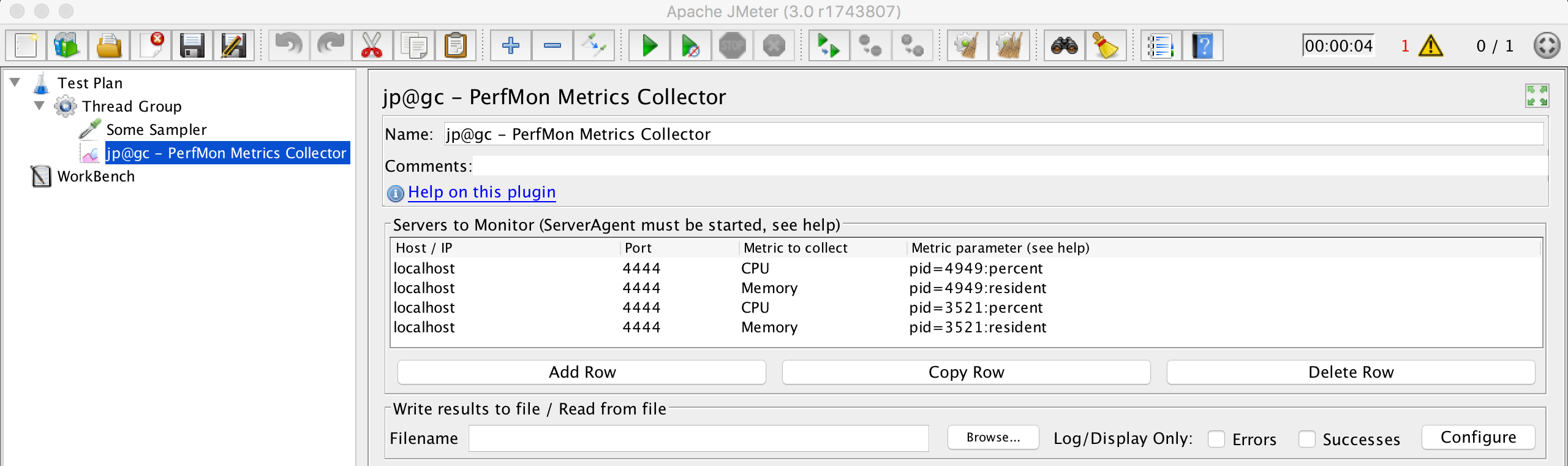Image resolution: width=1568 pixels, height=466 pixels.
Task: Start the test with green play button
Action: 649,45
